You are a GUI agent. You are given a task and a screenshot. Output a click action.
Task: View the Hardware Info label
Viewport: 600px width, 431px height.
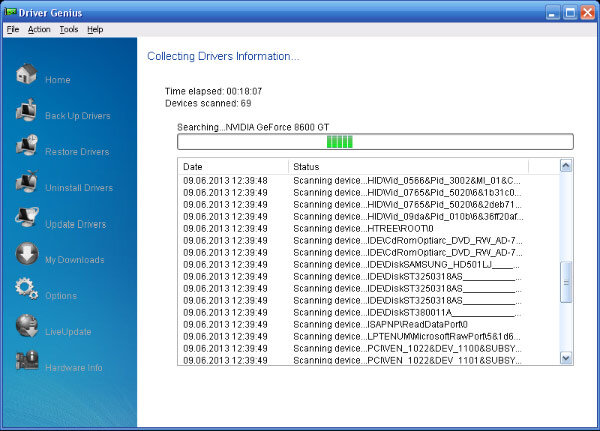(74, 368)
